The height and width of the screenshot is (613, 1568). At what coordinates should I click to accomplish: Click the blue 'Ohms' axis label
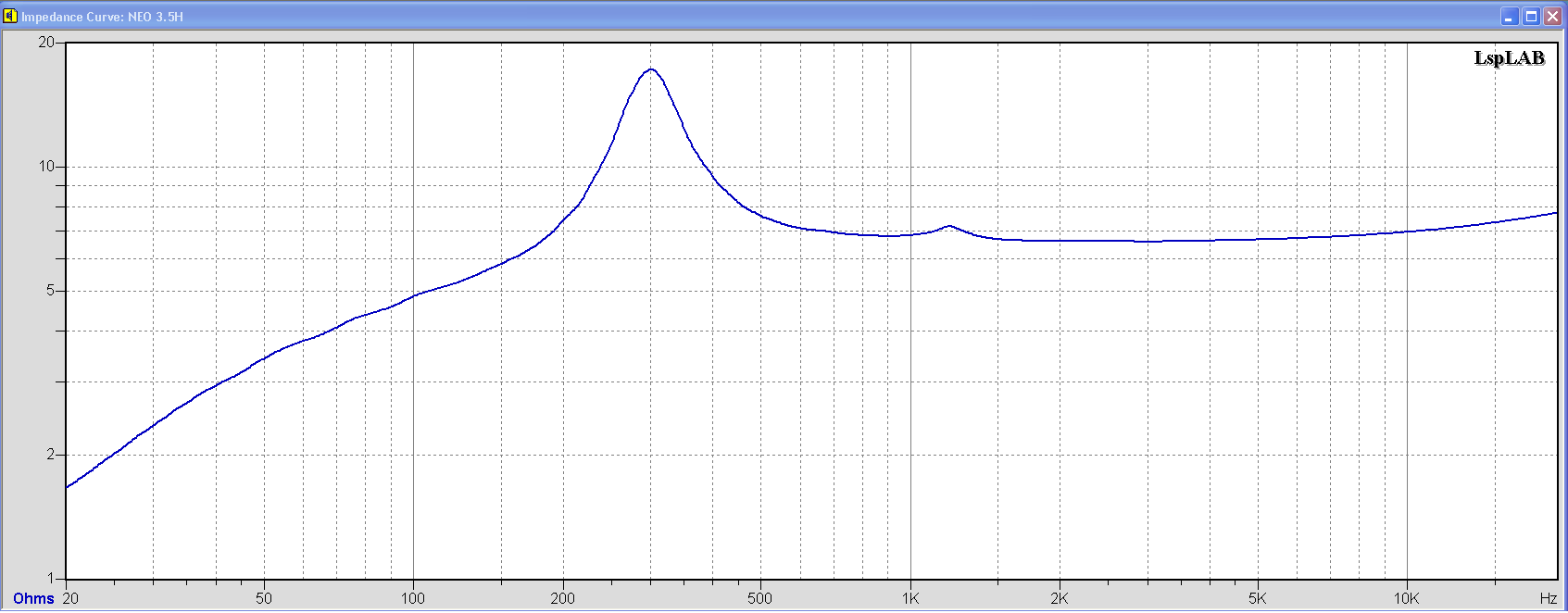pos(33,598)
